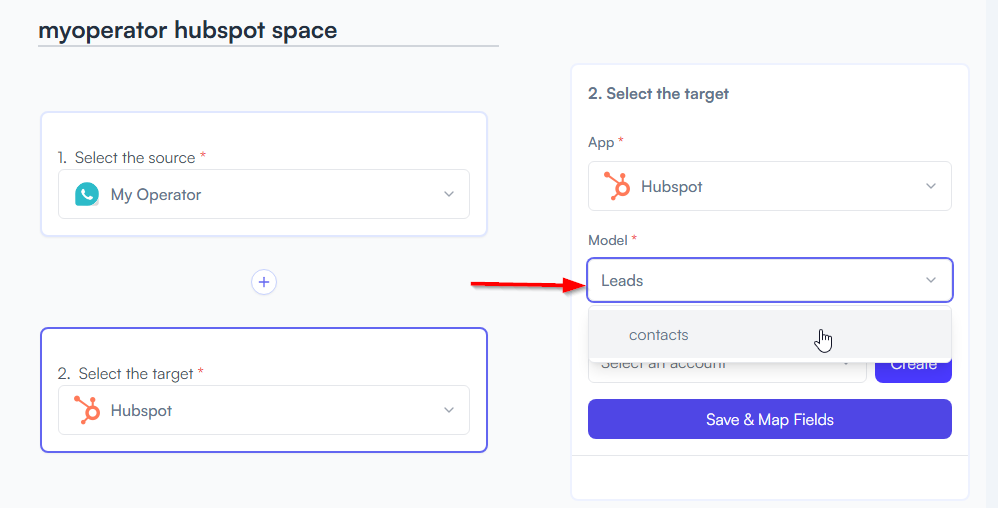Screen dimensions: 998x508
Task: Click the Hubspot logo in the App field
Action: pos(617,187)
